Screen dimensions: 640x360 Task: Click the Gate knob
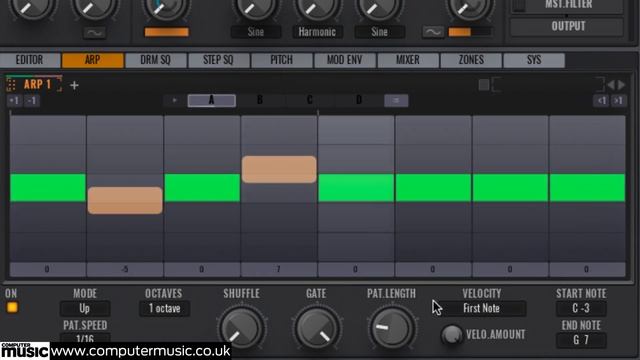[317, 329]
